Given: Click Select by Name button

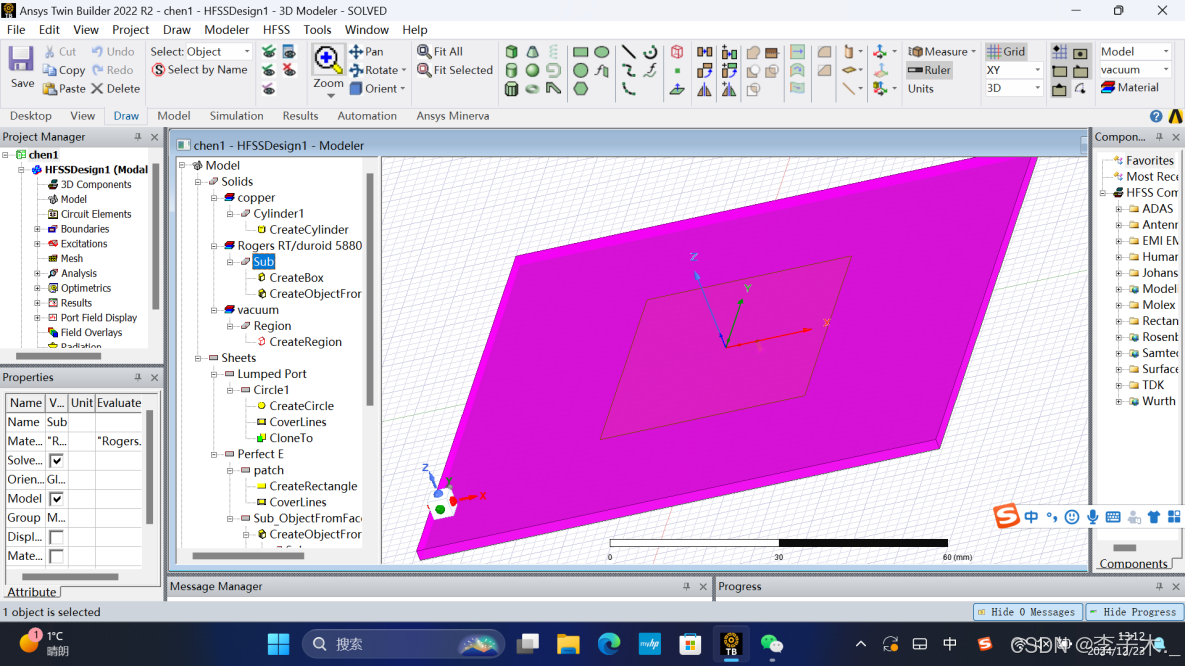Looking at the screenshot, I should 200,70.
